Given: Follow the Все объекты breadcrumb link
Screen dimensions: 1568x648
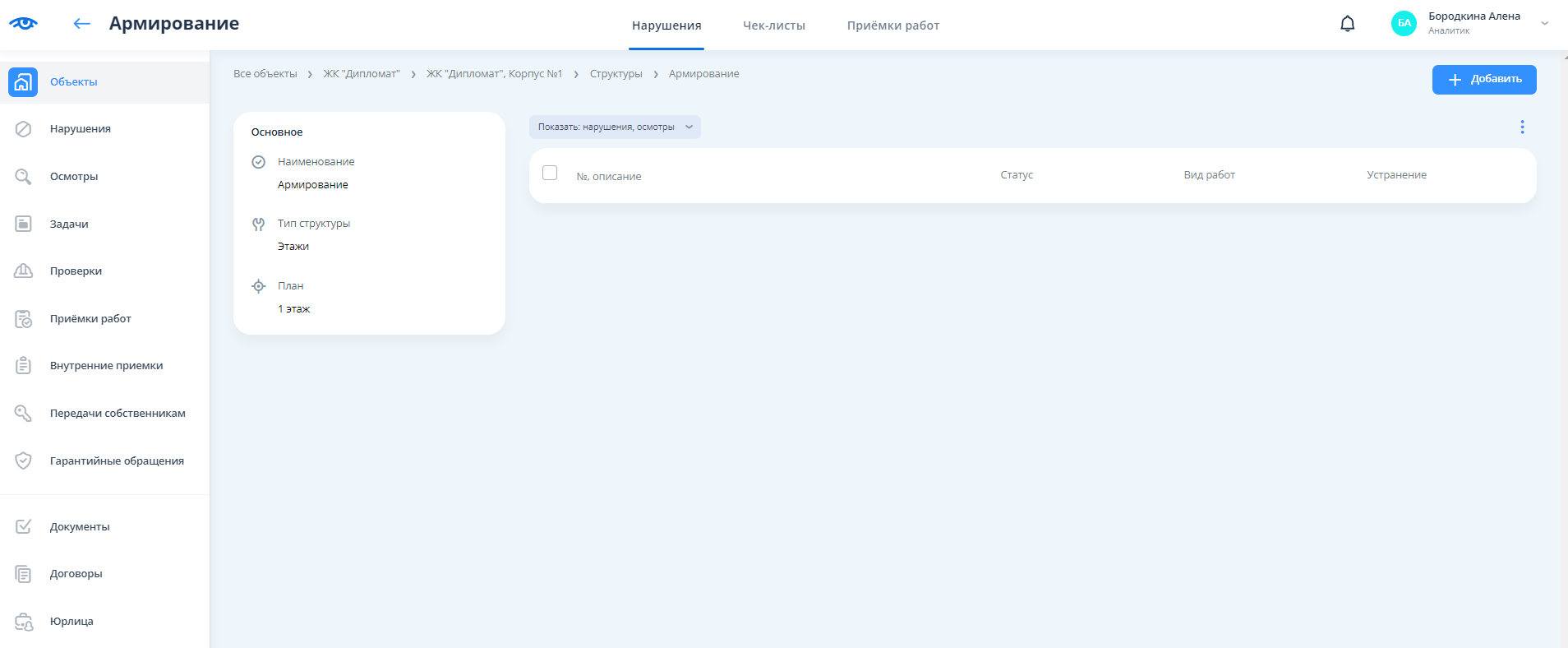Looking at the screenshot, I should [265, 74].
